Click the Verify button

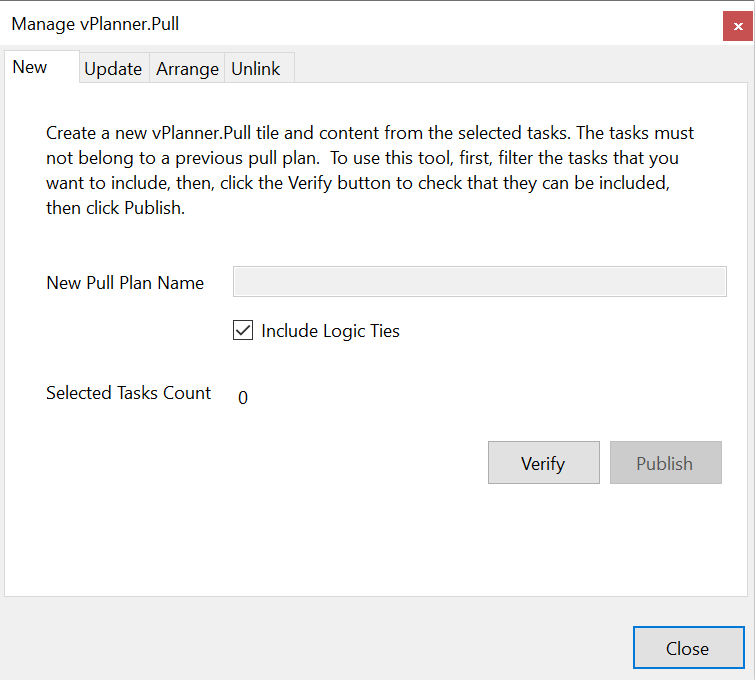pos(544,462)
